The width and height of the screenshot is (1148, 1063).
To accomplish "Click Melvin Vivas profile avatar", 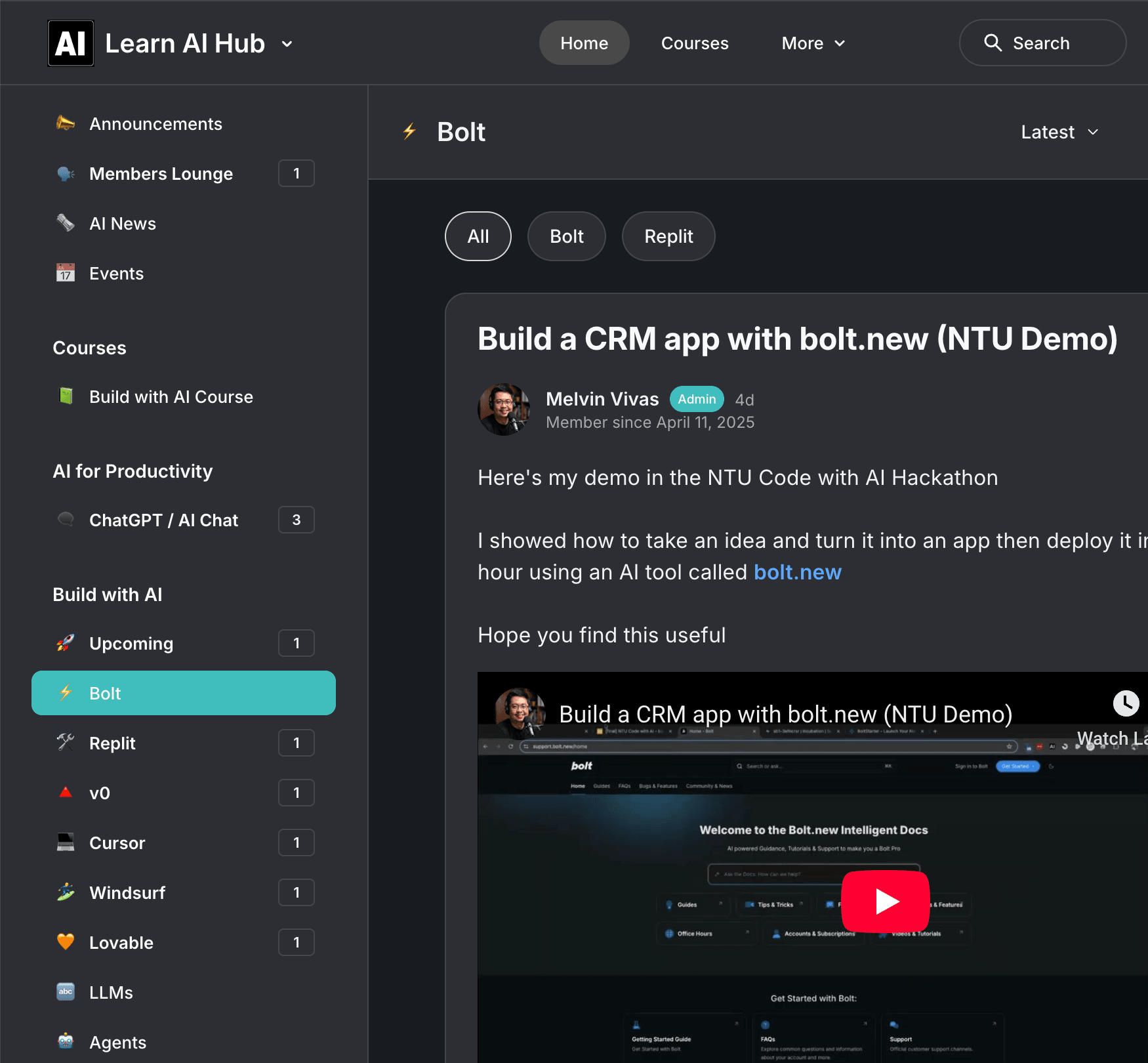I will tap(504, 409).
